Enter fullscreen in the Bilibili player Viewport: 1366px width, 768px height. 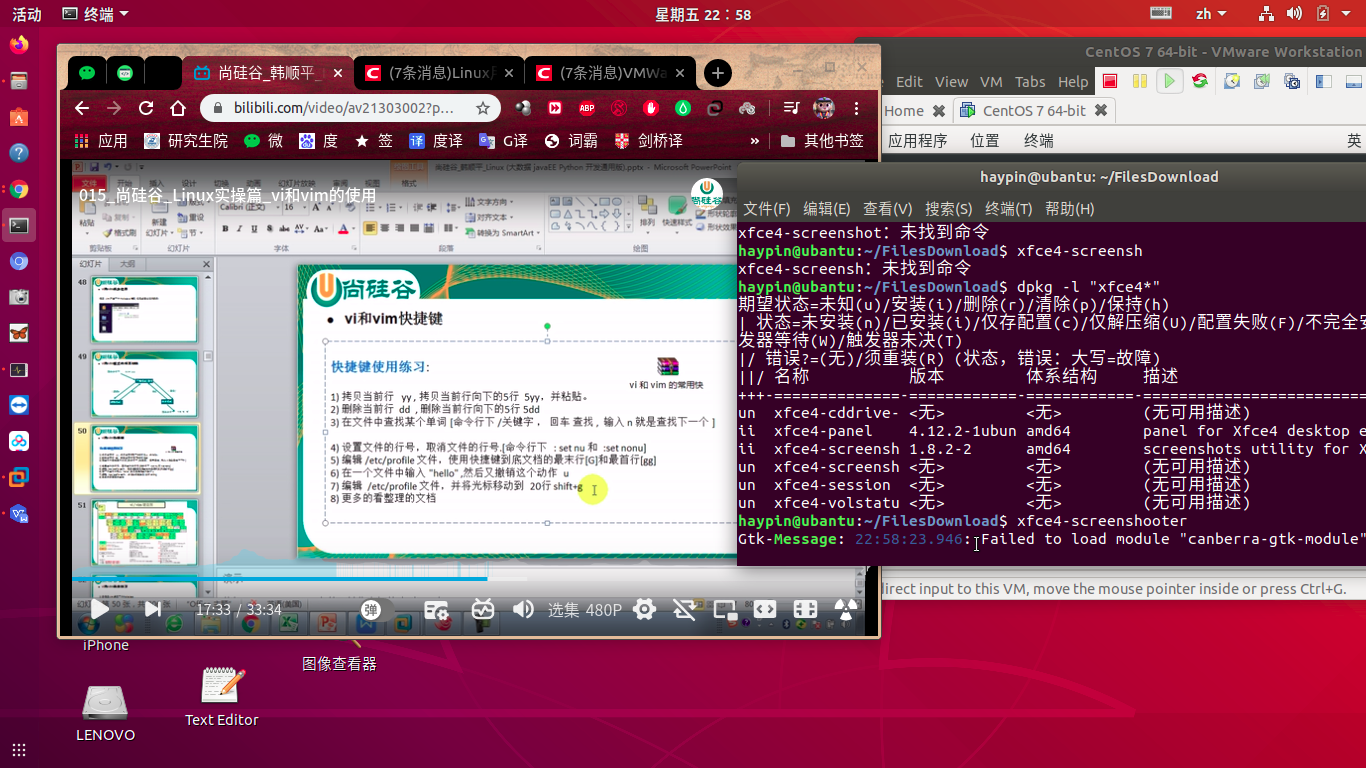pos(804,608)
